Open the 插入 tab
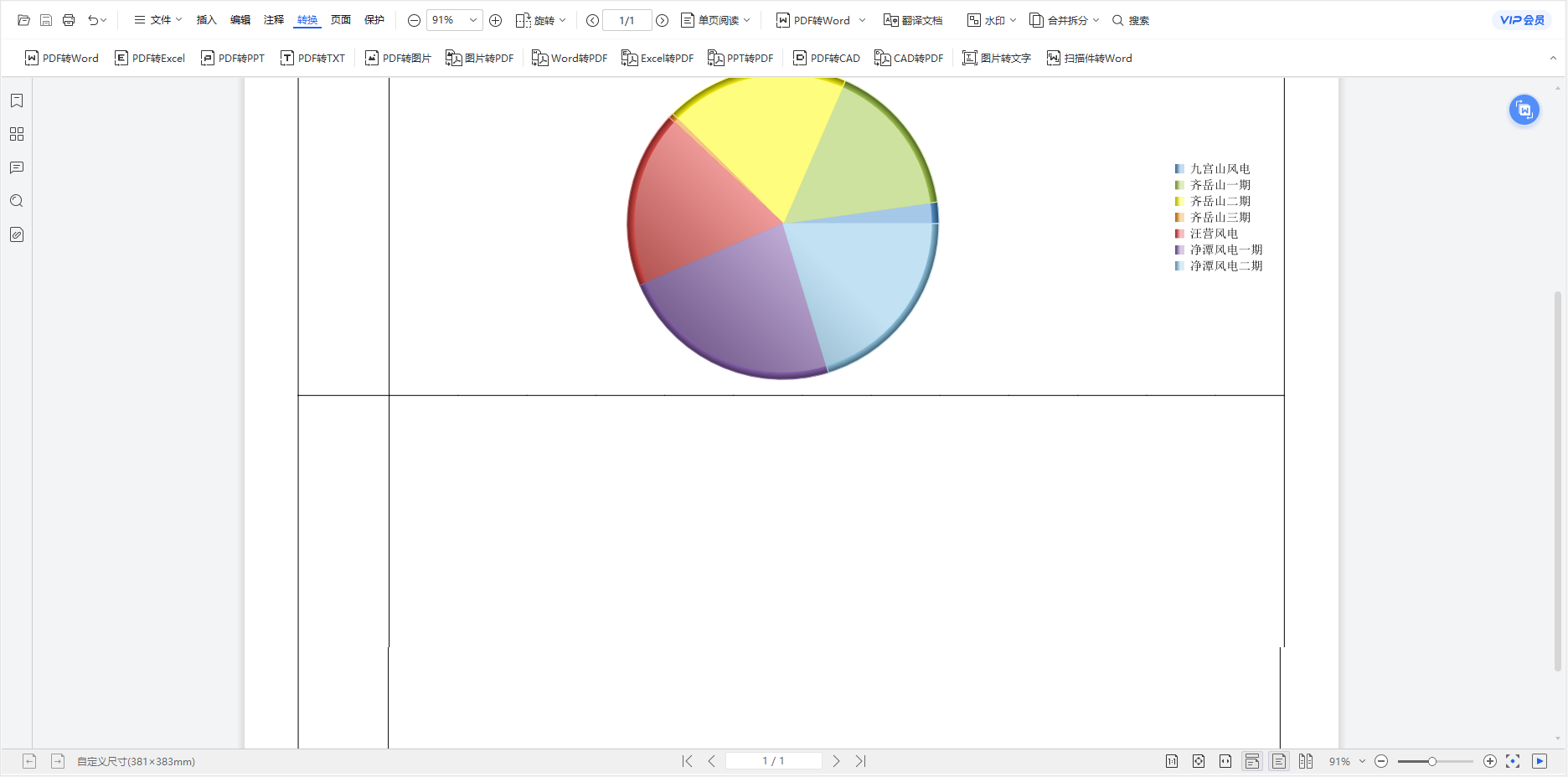 [x=206, y=20]
